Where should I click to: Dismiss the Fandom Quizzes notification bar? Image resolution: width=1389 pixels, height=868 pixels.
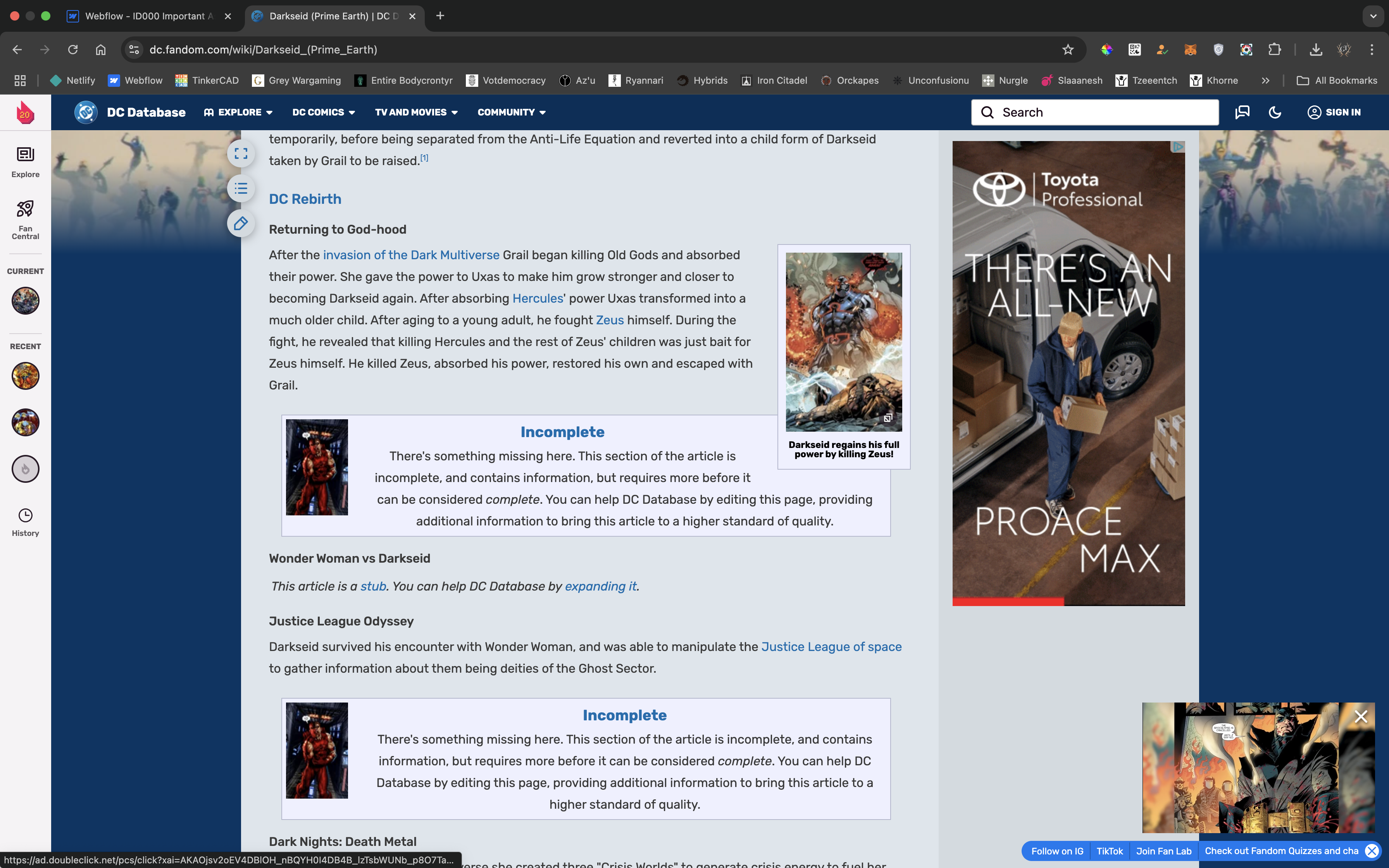(x=1371, y=851)
